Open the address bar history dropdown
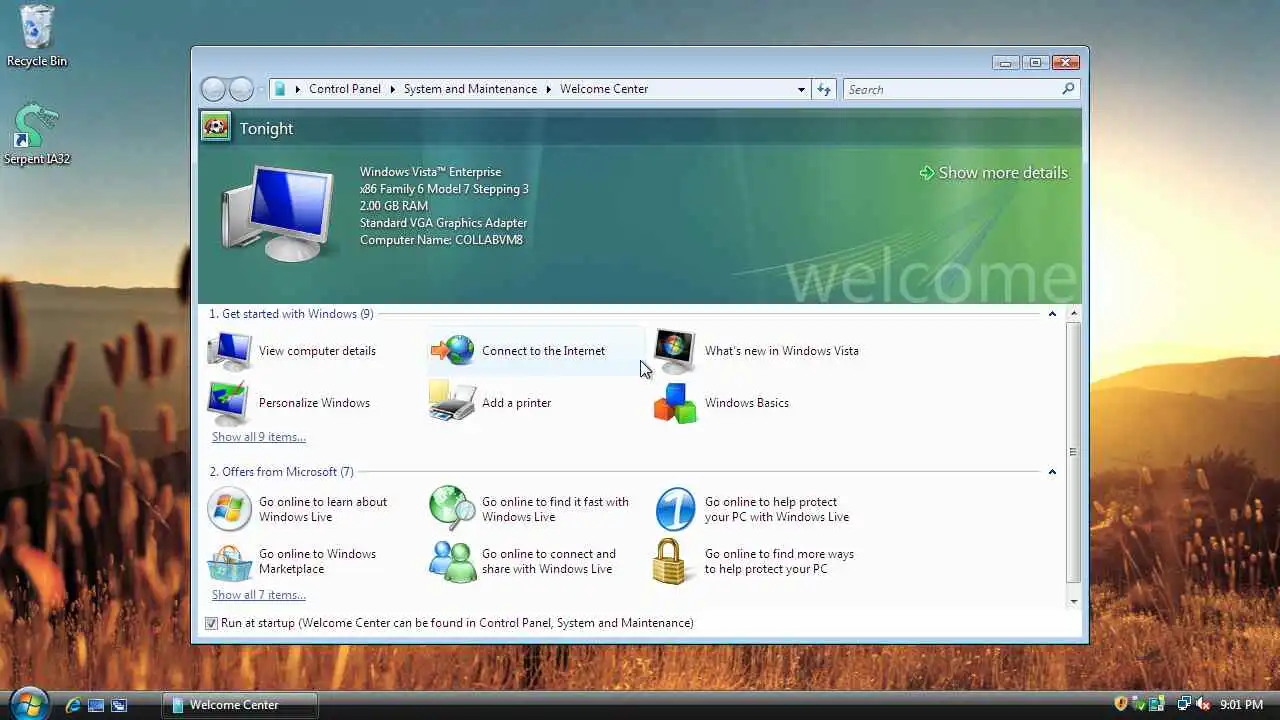Viewport: 1280px width, 720px height. point(801,89)
